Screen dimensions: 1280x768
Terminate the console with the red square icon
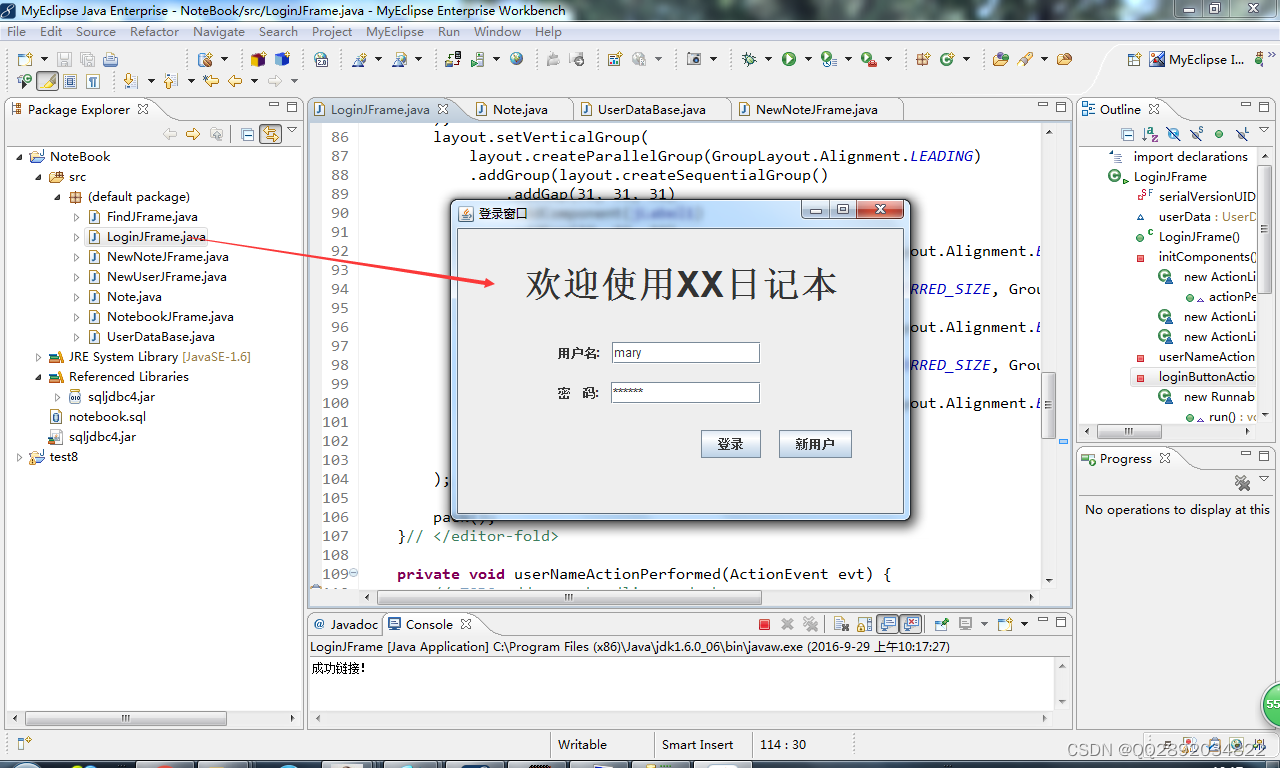point(764,623)
